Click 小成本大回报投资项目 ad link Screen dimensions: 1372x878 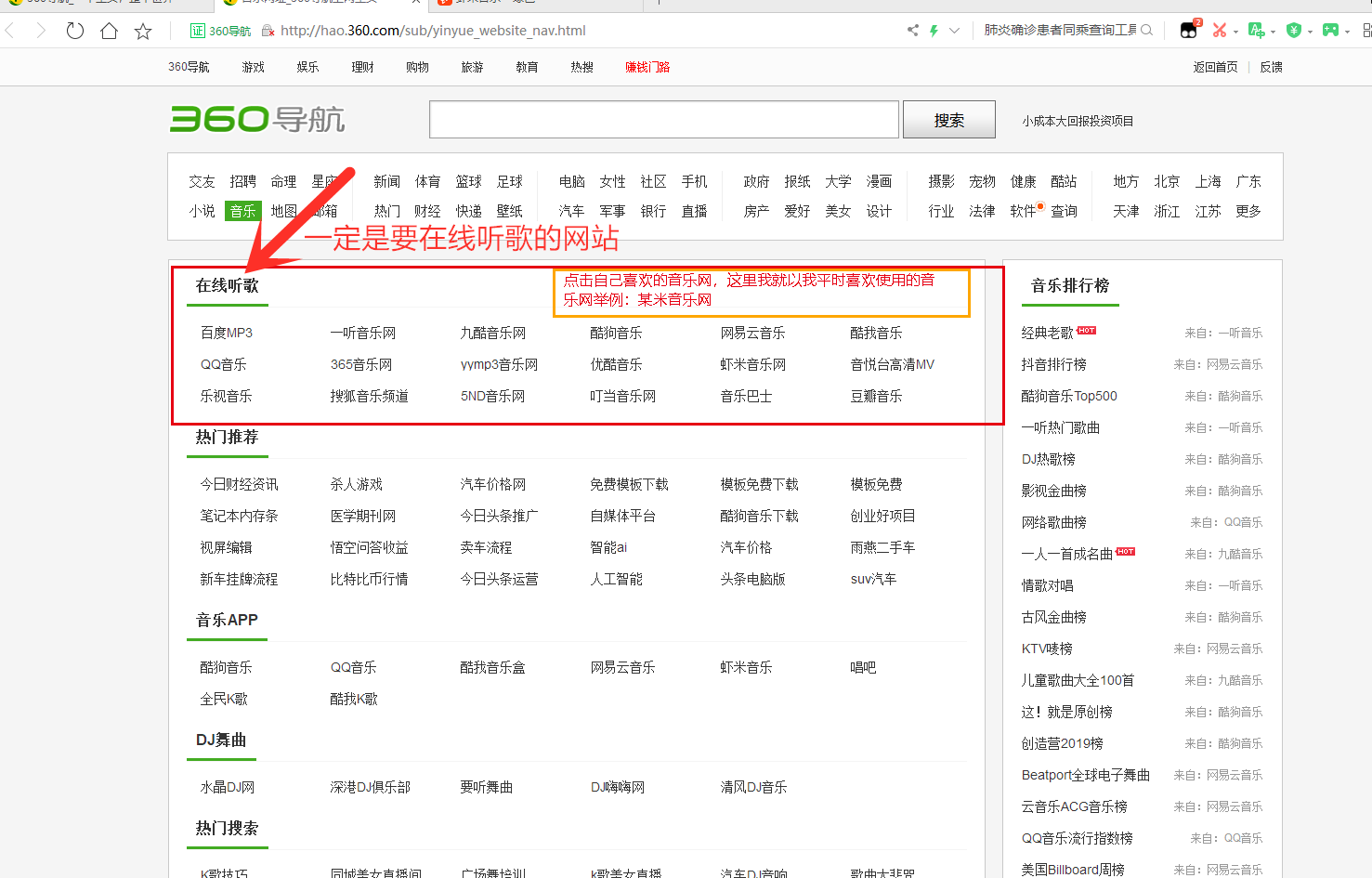pyautogui.click(x=1078, y=121)
